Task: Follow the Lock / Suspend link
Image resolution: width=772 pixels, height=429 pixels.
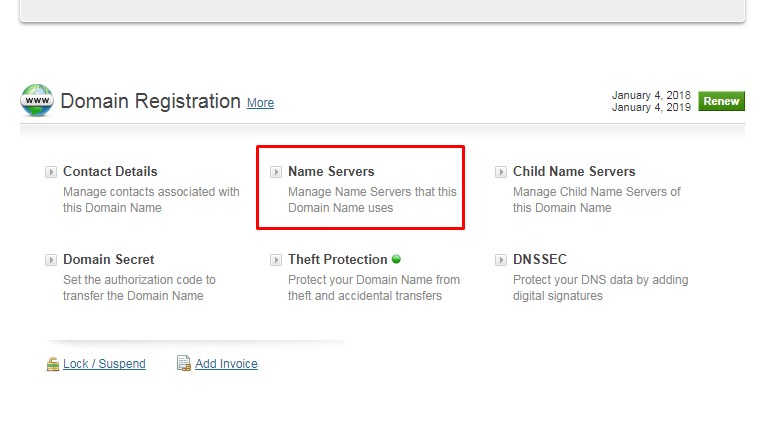Action: point(104,363)
